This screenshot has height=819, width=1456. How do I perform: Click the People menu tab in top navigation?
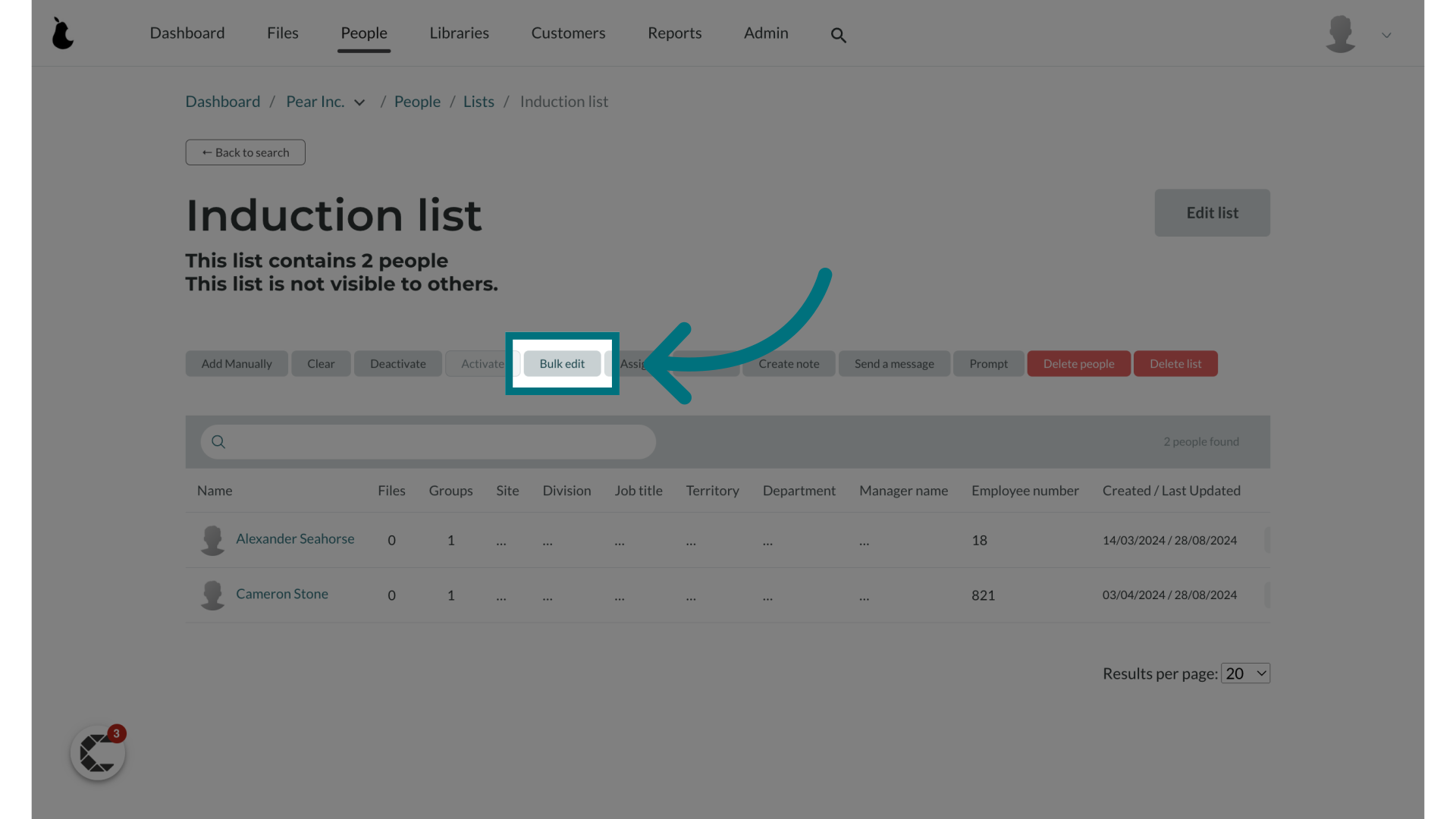[x=363, y=33]
